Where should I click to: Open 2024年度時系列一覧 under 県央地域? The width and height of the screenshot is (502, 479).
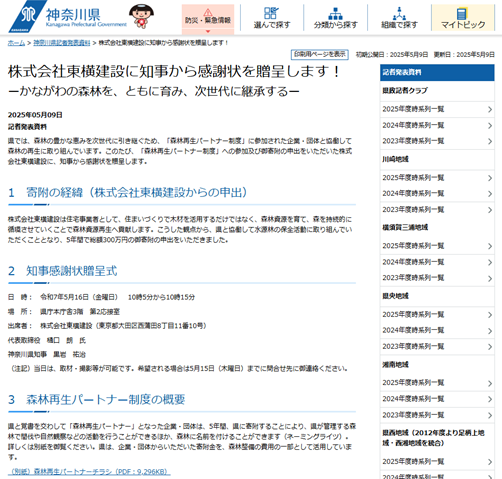(437, 330)
